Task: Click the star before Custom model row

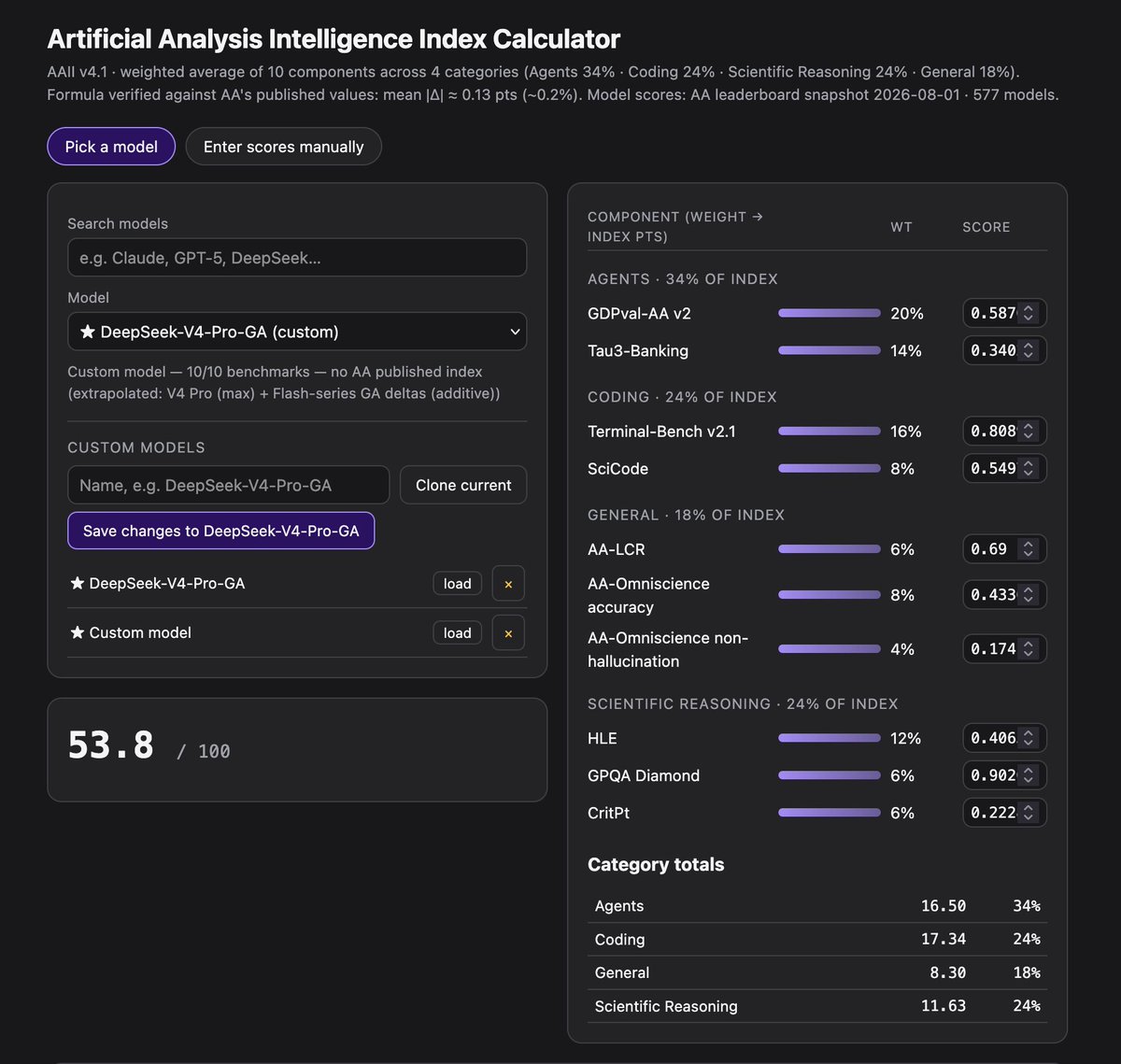Action: click(x=78, y=632)
